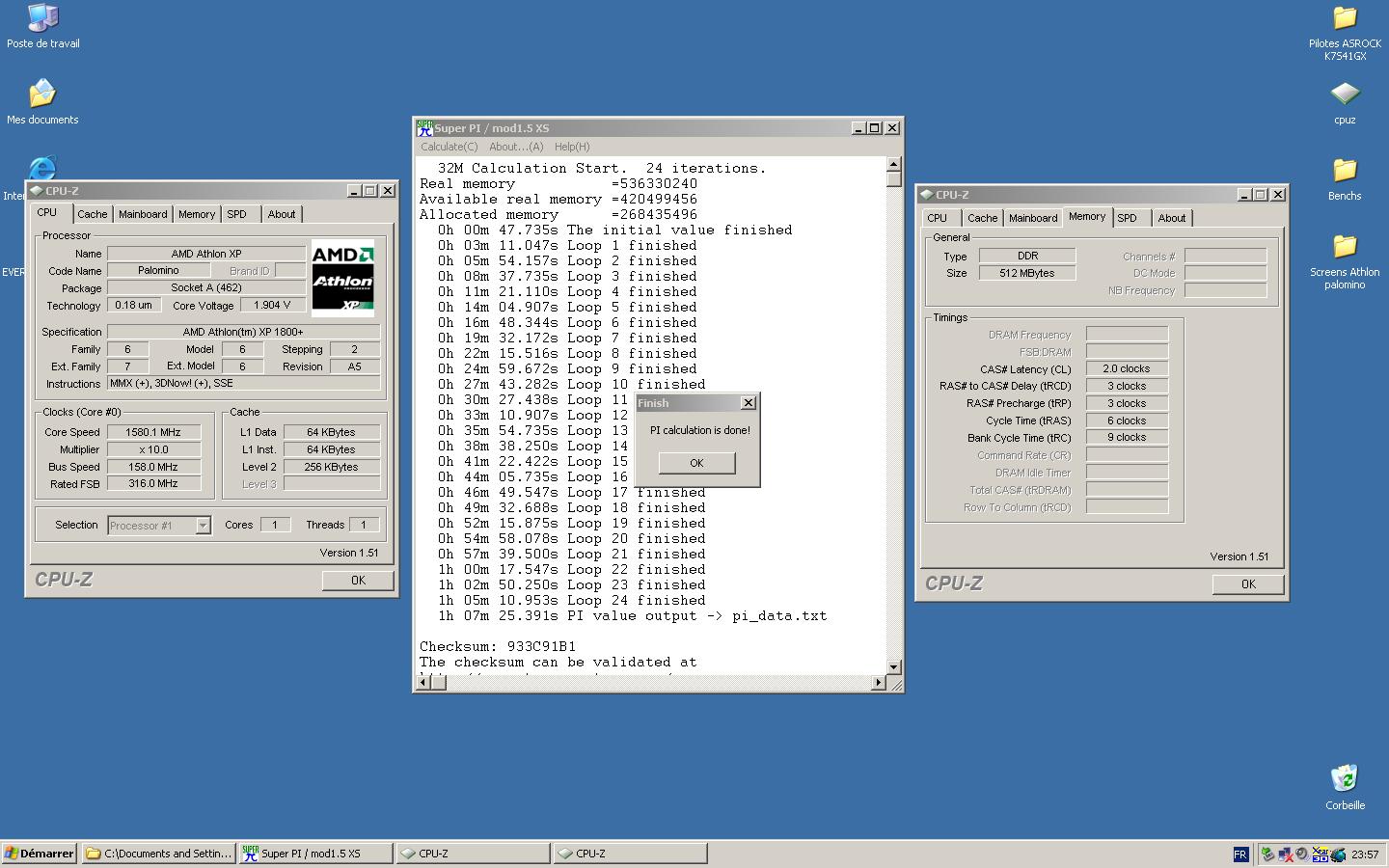Click the Bank Cycle Time 9 clocks field
1389x868 pixels.
[x=1127, y=438]
